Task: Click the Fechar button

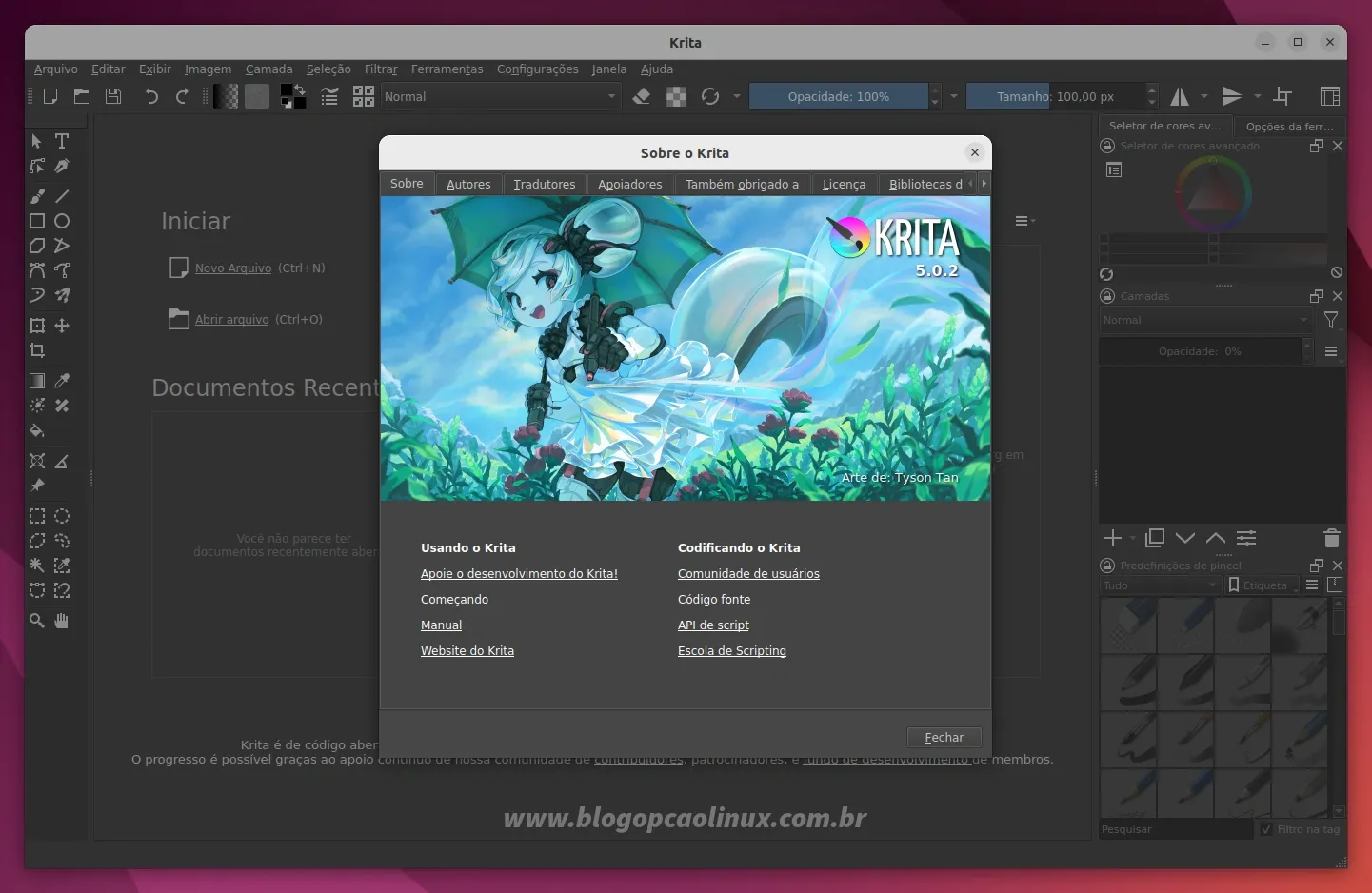Action: [x=944, y=737]
